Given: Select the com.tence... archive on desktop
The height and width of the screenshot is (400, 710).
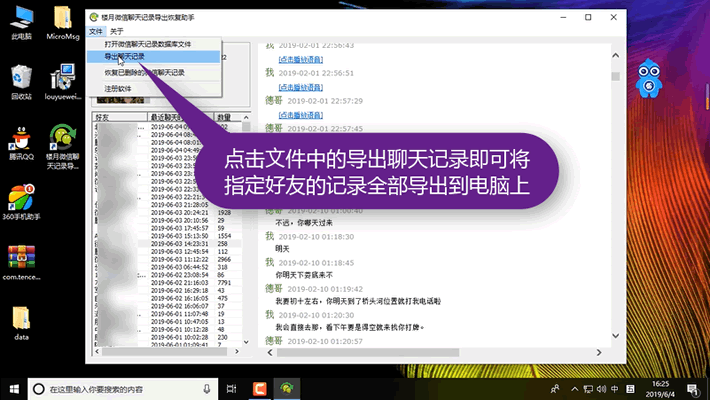Looking at the screenshot, I should pos(21,263).
